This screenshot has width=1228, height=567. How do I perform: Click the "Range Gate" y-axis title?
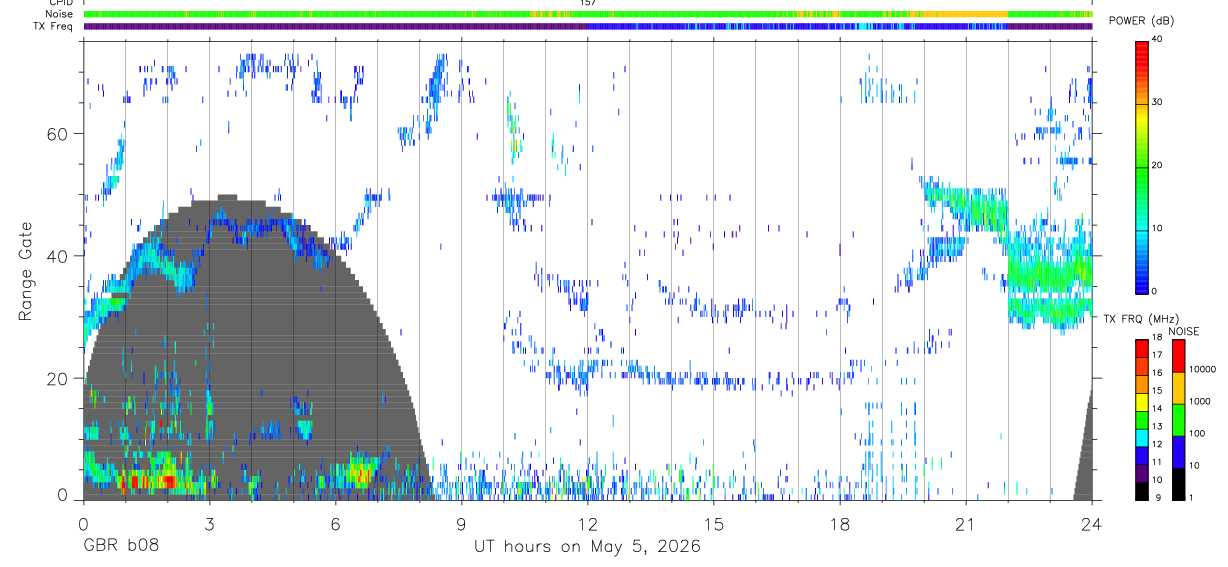click(24, 271)
